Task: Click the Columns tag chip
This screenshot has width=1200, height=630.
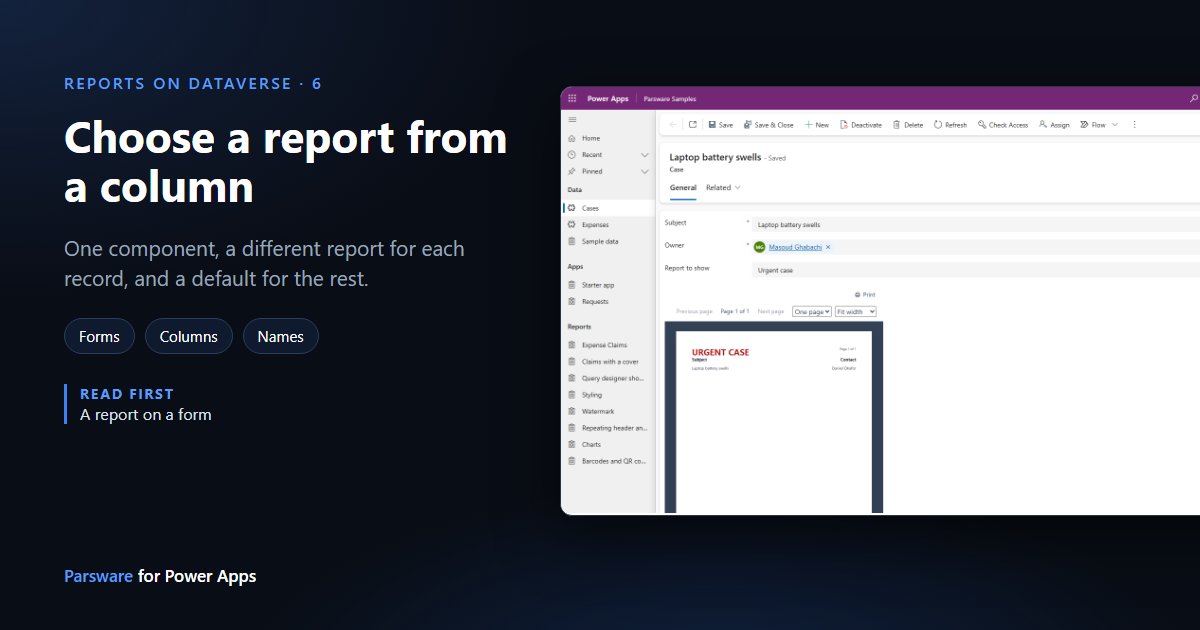Action: [x=189, y=337]
